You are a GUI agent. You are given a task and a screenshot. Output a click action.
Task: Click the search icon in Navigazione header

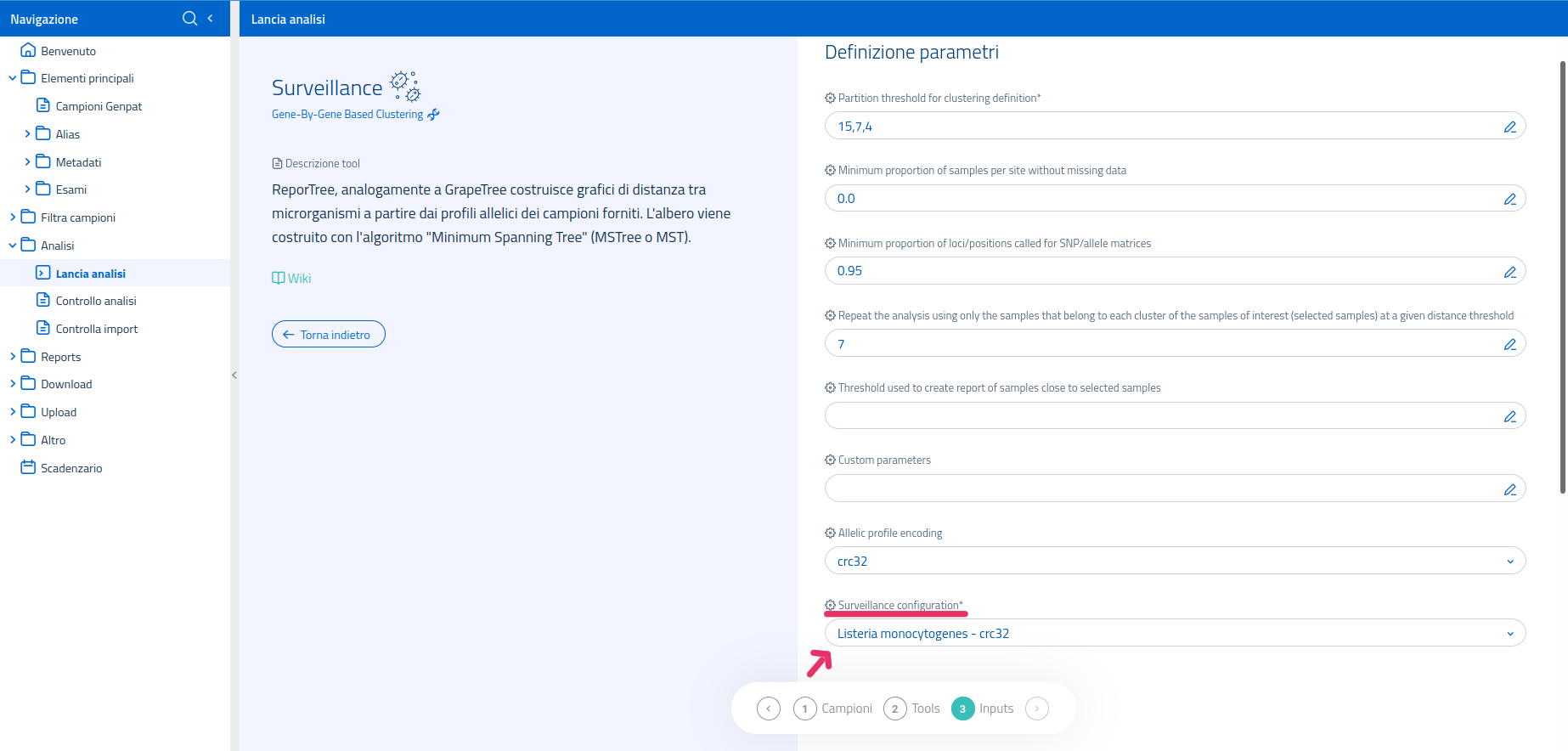pos(189,19)
